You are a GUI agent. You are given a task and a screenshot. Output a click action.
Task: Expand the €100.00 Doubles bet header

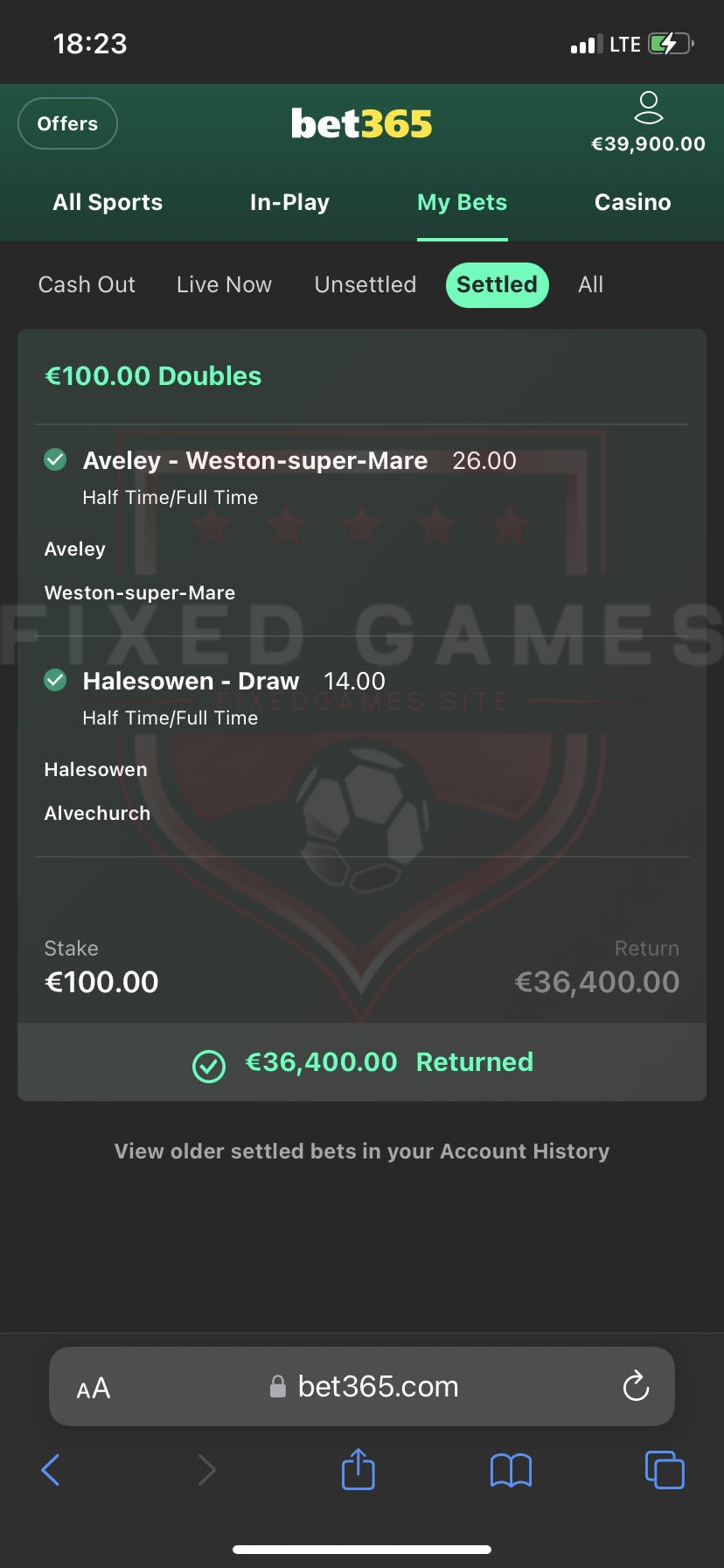pyautogui.click(x=362, y=376)
